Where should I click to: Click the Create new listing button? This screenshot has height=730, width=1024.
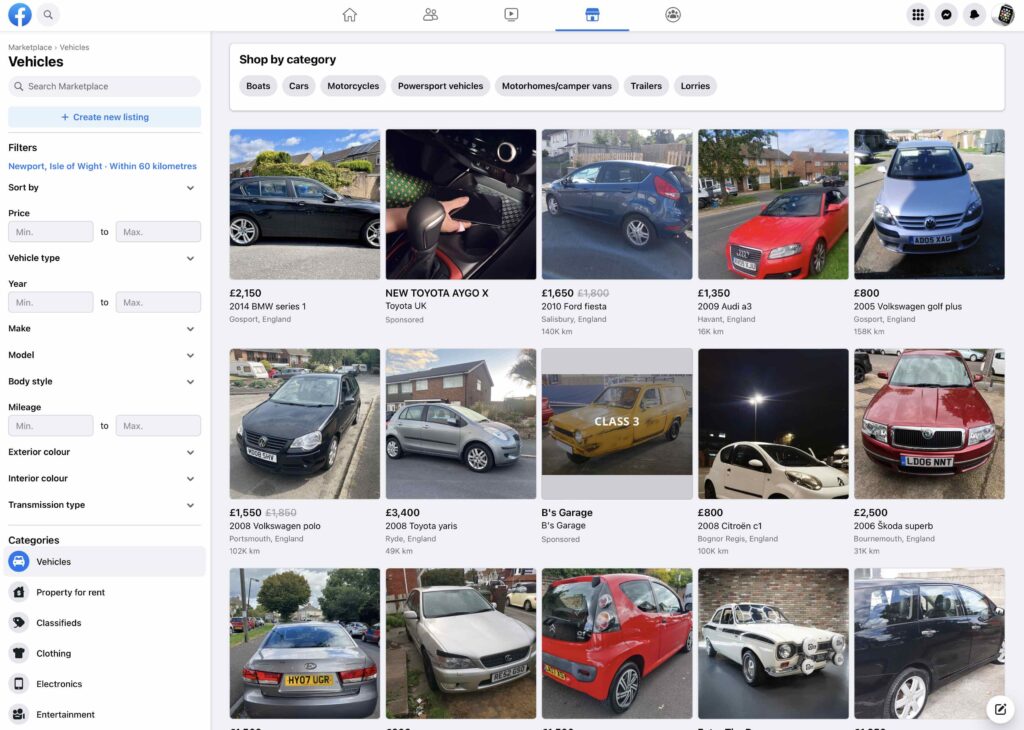click(104, 117)
